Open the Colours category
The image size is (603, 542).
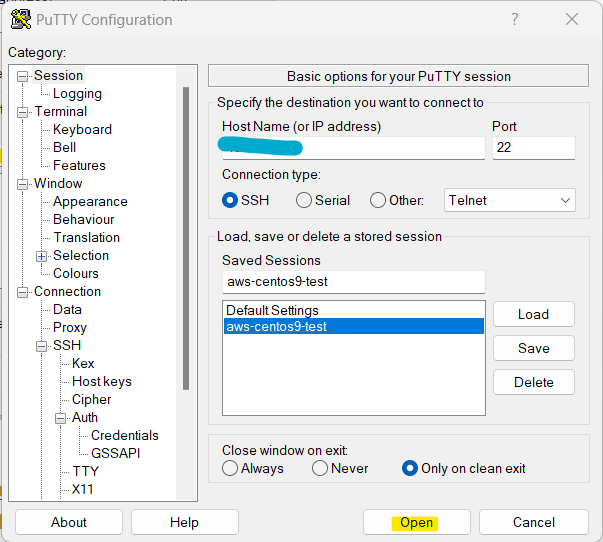tap(76, 274)
